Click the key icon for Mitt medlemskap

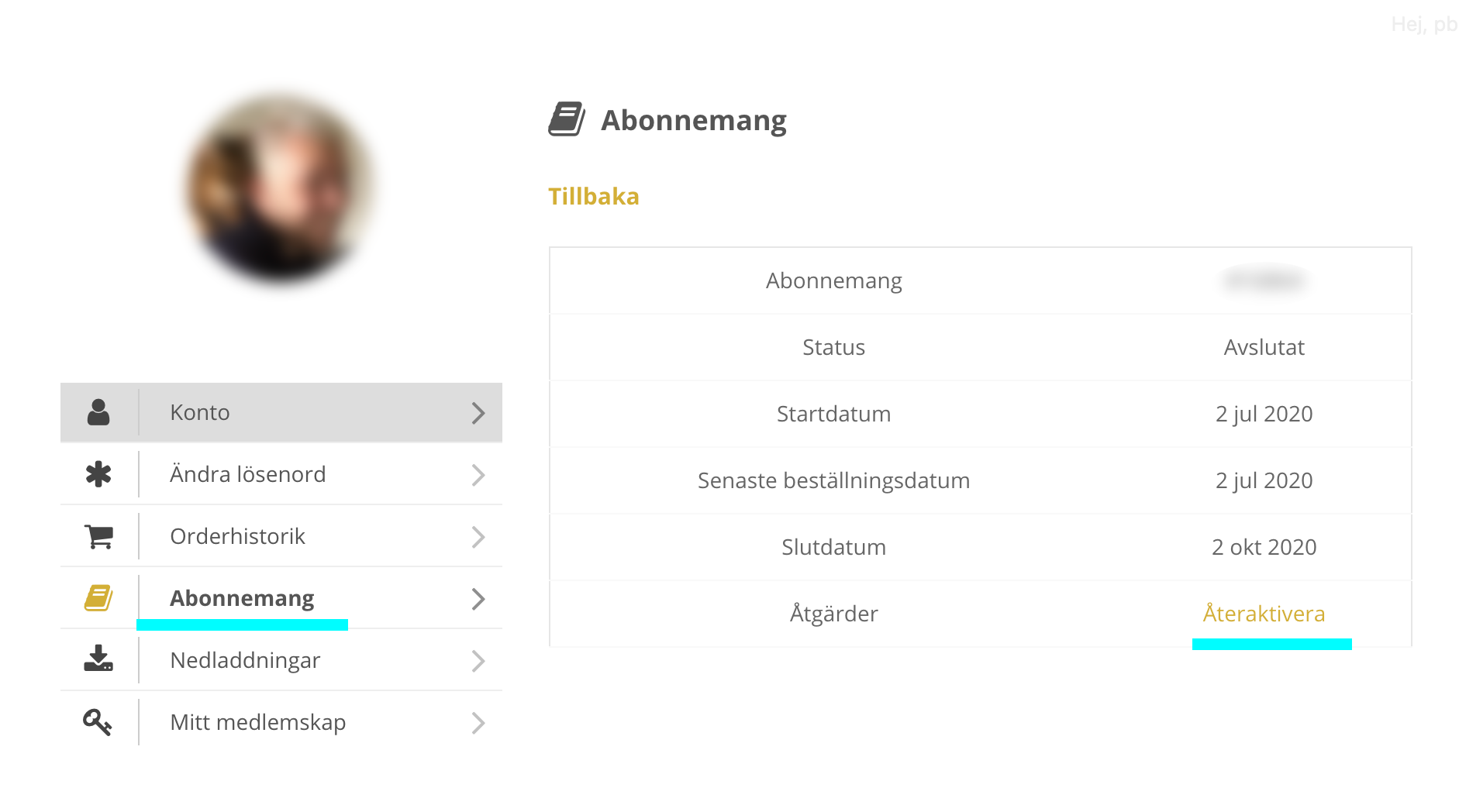(x=98, y=722)
